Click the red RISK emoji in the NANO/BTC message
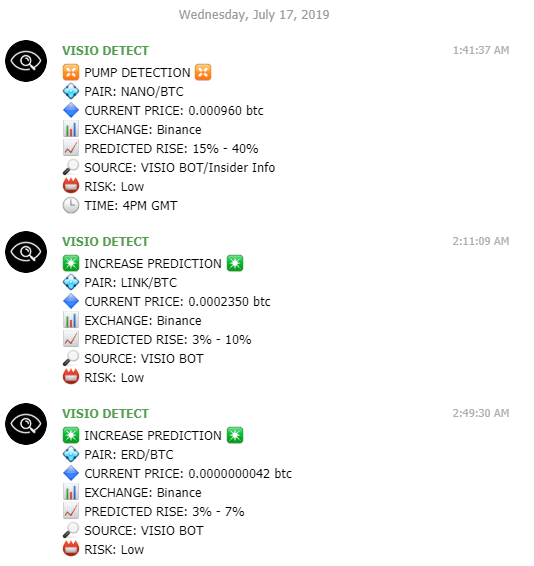This screenshot has width=534, height=566. (x=71, y=186)
